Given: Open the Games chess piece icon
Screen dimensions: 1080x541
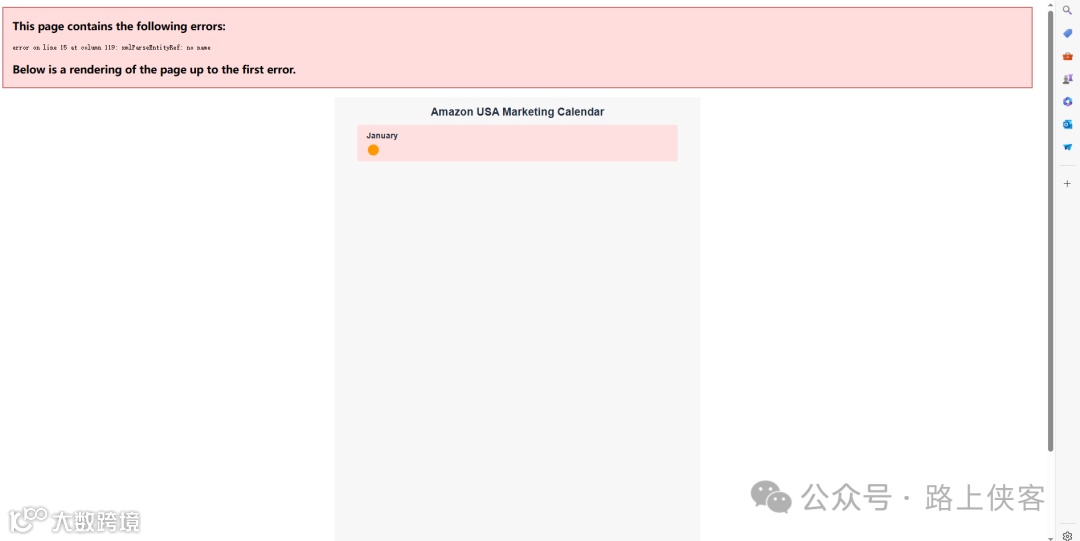Looking at the screenshot, I should [x=1067, y=79].
